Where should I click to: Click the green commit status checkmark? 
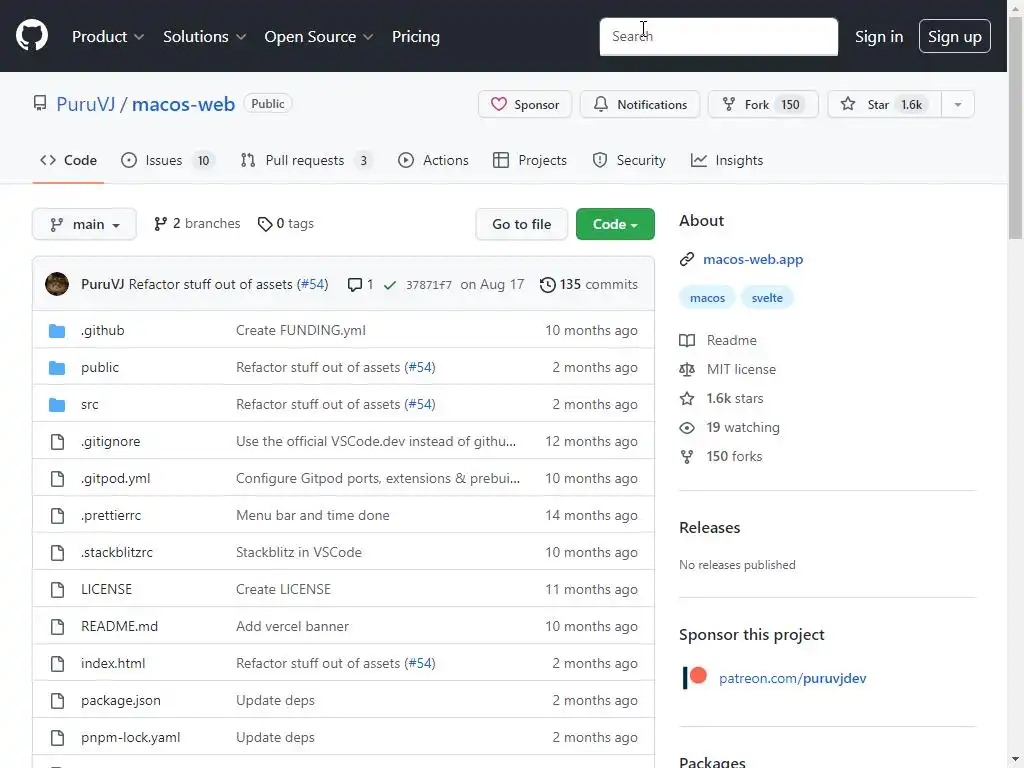[390, 285]
